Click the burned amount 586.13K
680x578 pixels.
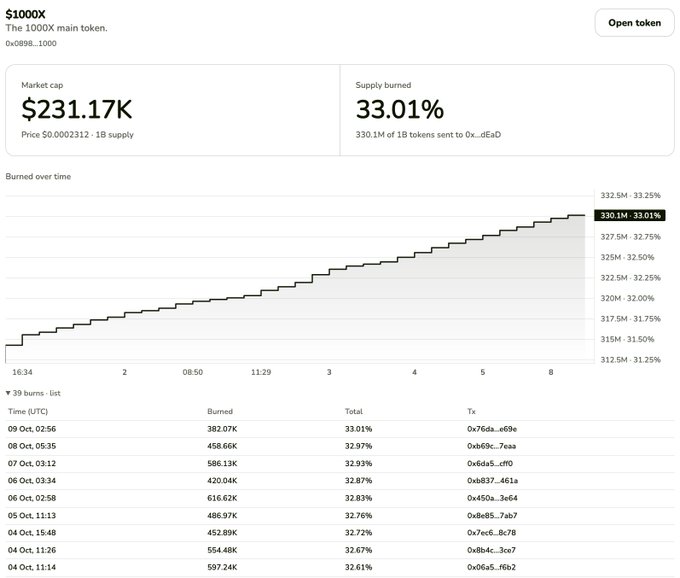click(222, 464)
